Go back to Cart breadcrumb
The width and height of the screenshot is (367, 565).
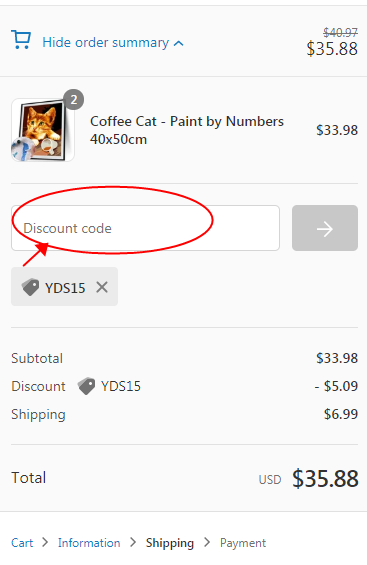(x=22, y=543)
